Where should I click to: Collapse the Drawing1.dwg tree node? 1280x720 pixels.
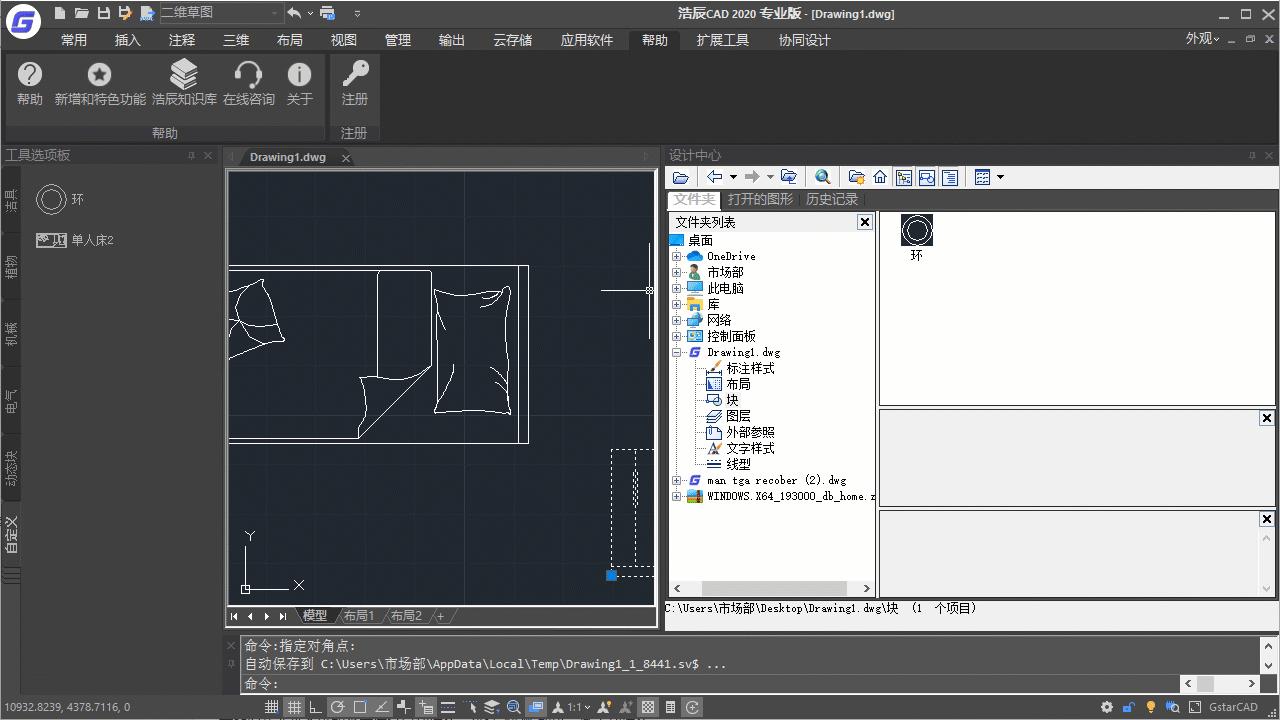point(676,352)
